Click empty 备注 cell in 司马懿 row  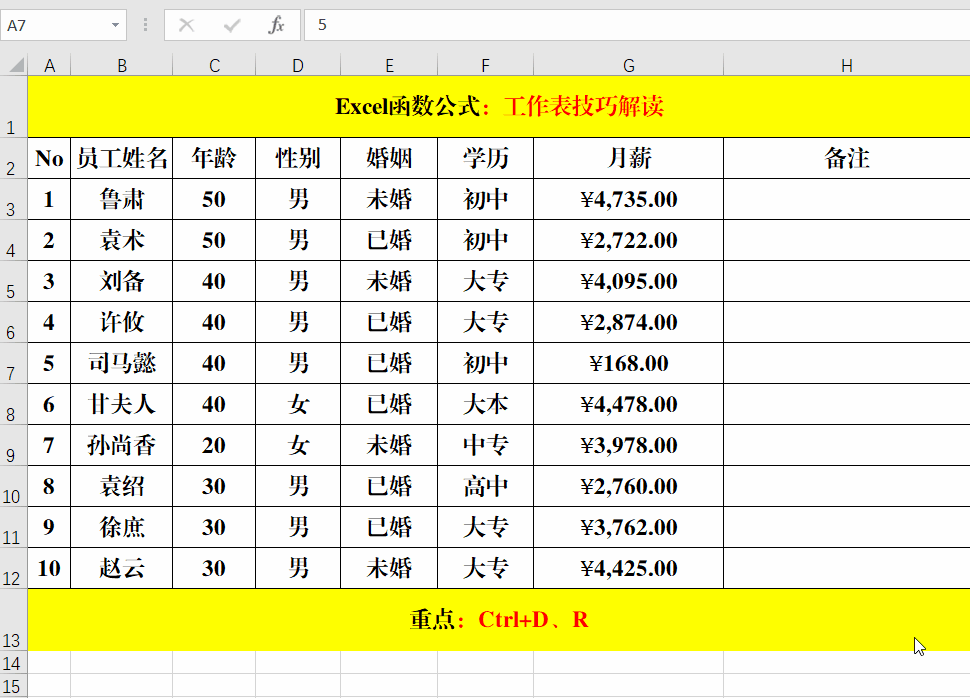coord(847,363)
